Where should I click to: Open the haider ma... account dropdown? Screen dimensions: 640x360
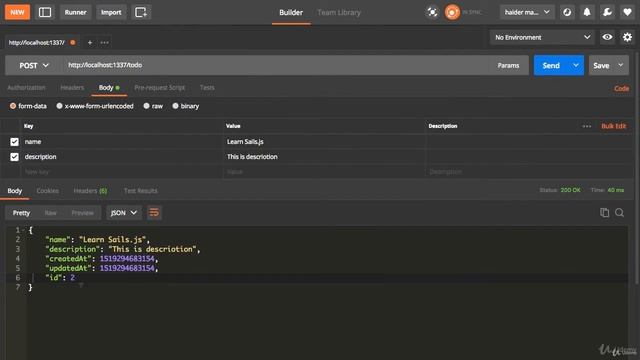click(x=527, y=12)
